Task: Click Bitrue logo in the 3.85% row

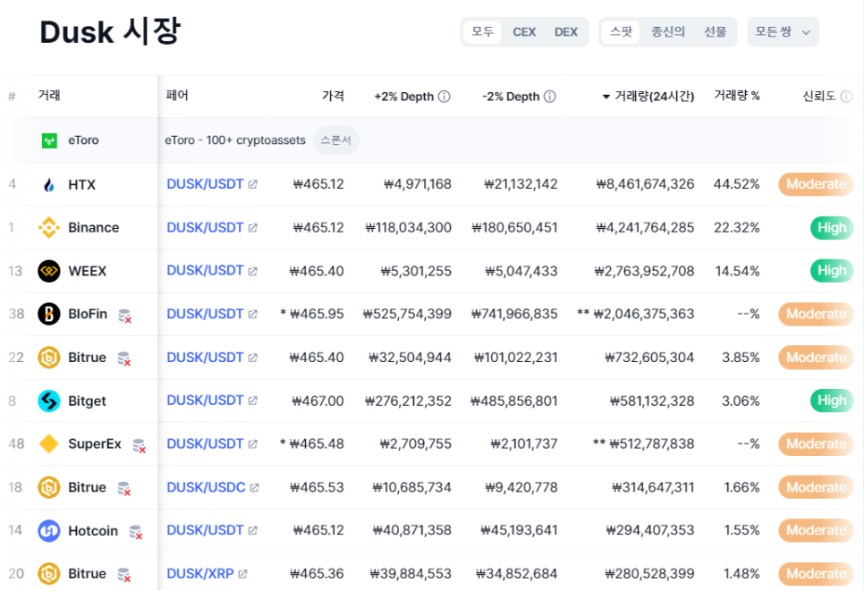Action: [49, 357]
